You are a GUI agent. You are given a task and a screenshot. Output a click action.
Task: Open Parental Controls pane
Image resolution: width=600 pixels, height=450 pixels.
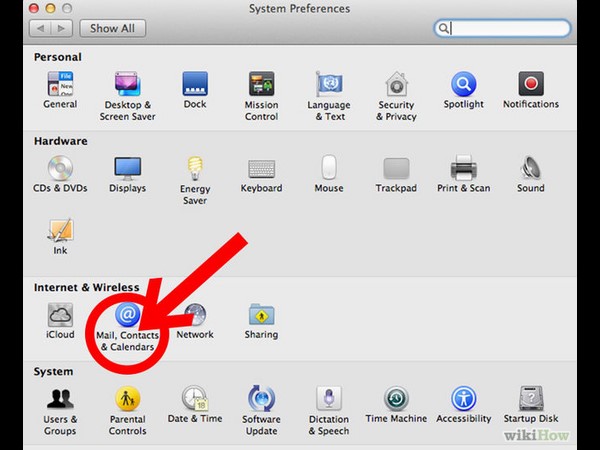tap(127, 401)
